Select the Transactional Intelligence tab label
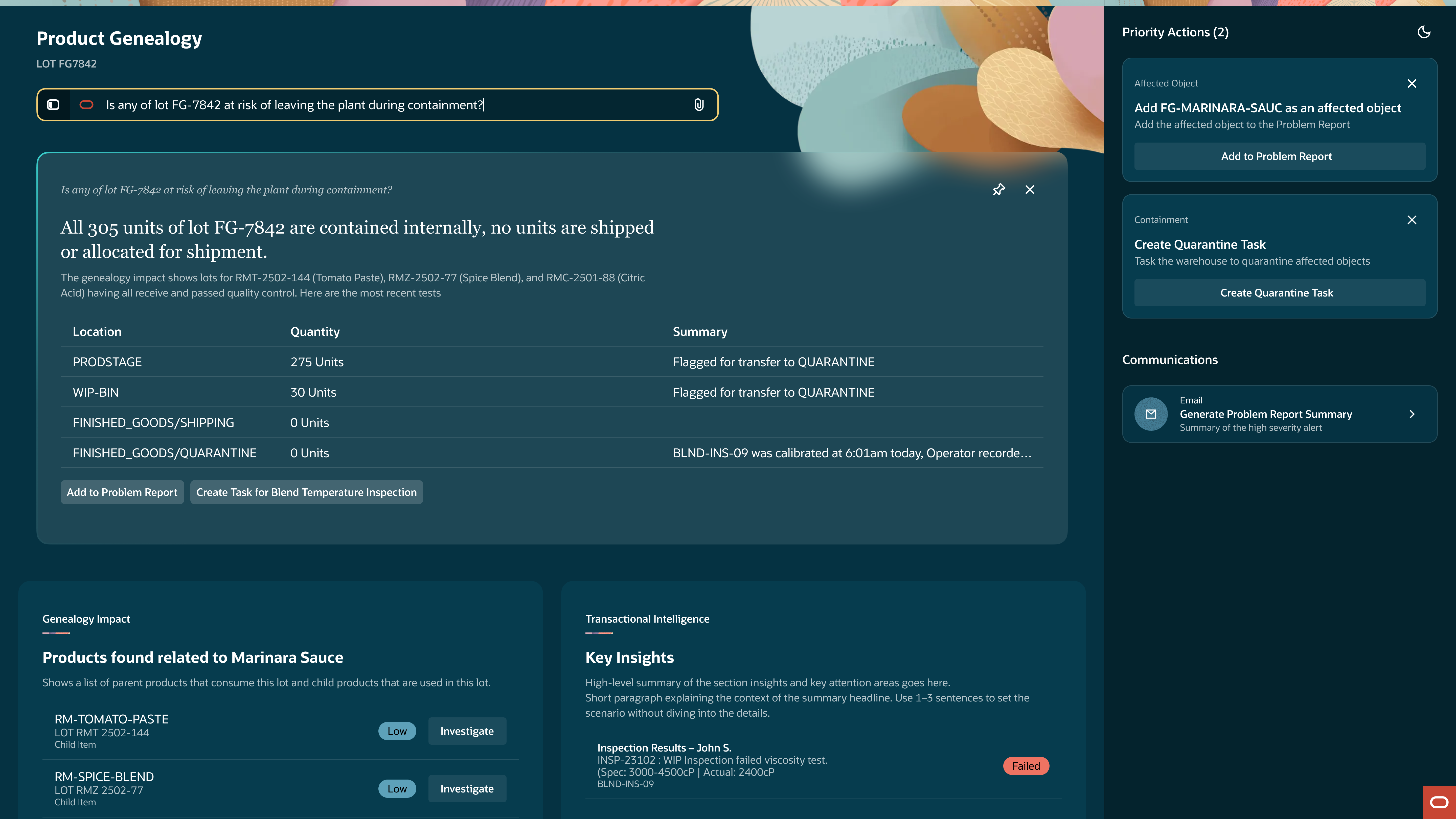Image resolution: width=1456 pixels, height=819 pixels. click(647, 619)
